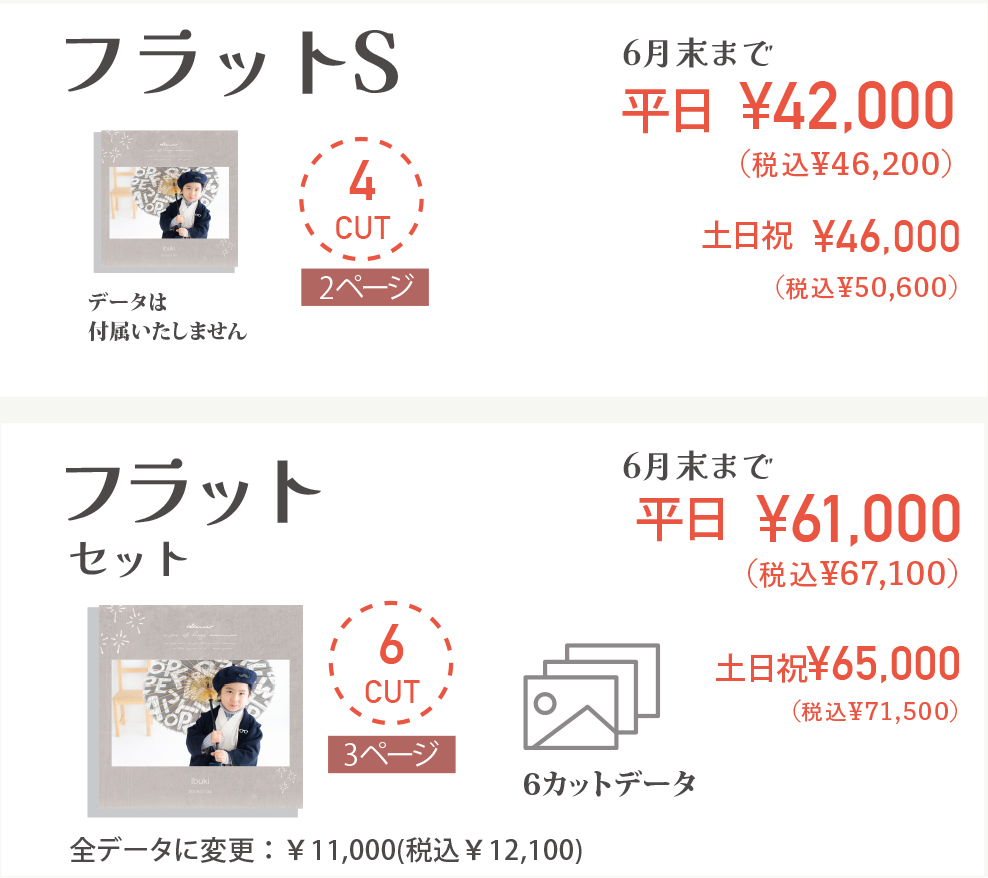Click the 土日祝 ¥65,000 price
This screenshot has height=878, width=988.
[837, 665]
